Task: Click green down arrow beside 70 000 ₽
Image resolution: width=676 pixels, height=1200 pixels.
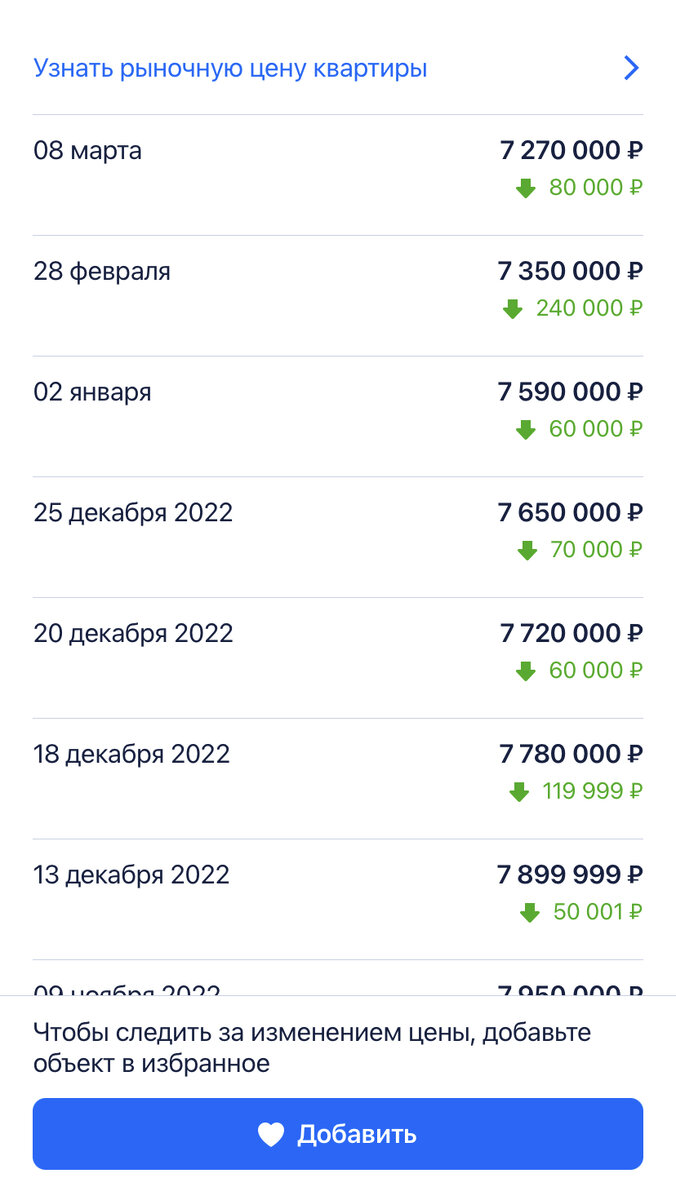Action: click(x=527, y=551)
